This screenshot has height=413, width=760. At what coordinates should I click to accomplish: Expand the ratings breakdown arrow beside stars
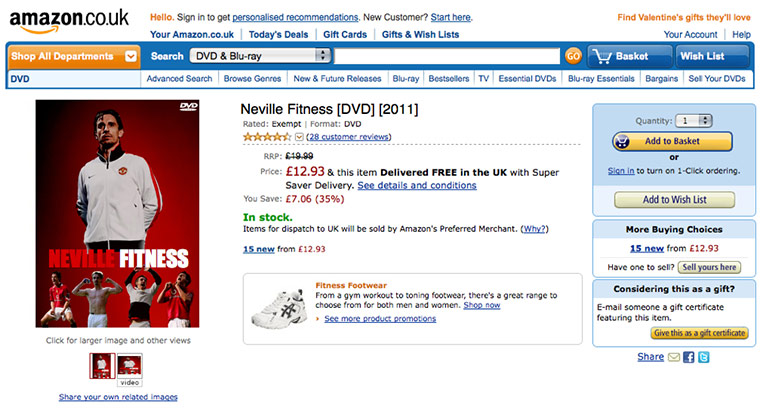pos(299,136)
